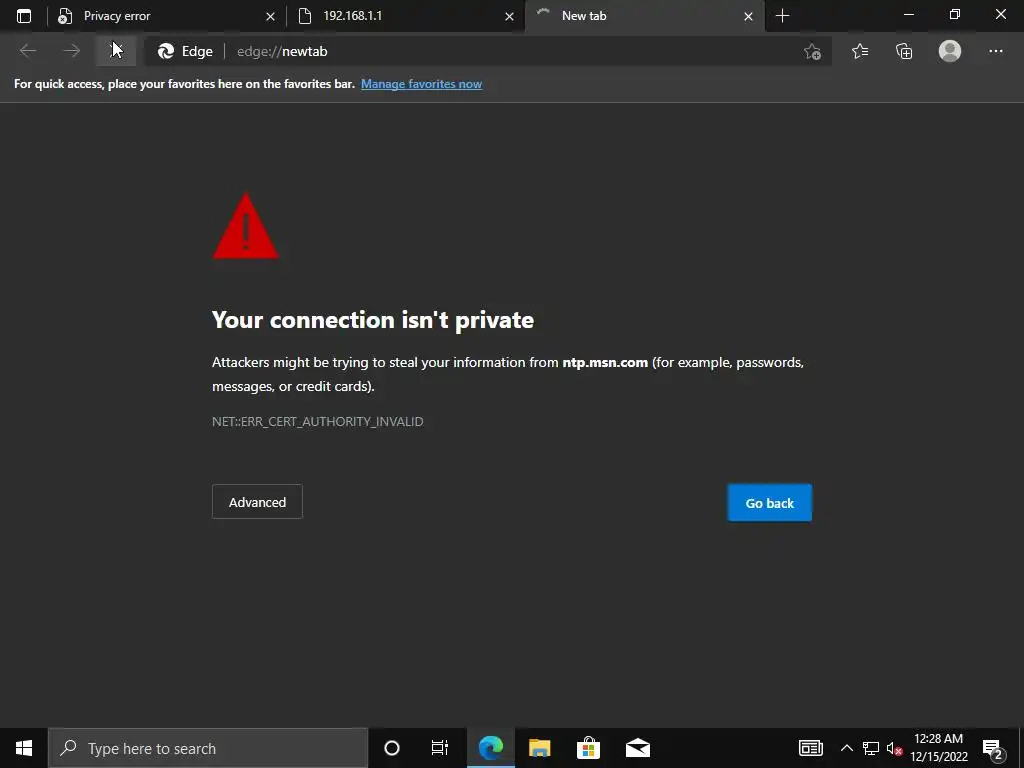Screen dimensions: 1024x768
Task: Click the Edge icon in taskbar
Action: 491,748
